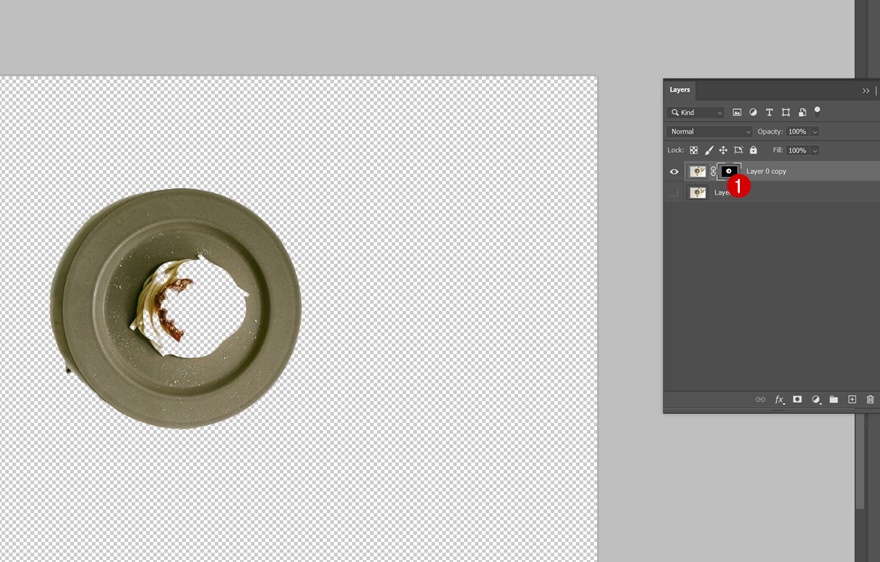Add layer mask icon
The height and width of the screenshot is (562, 880).
click(x=797, y=399)
